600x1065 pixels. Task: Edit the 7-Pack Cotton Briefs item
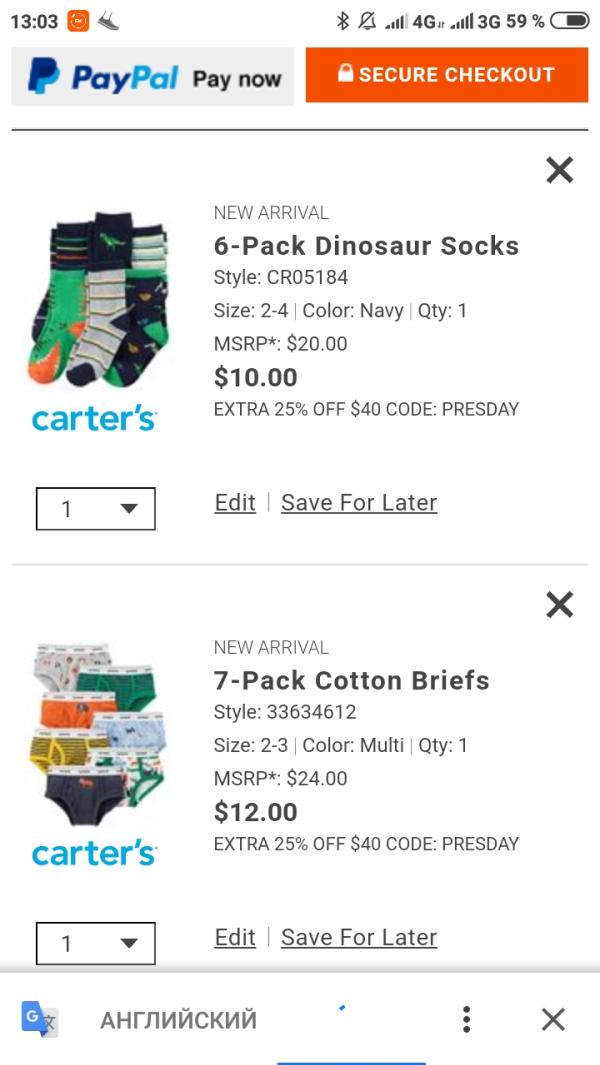pyautogui.click(x=235, y=937)
